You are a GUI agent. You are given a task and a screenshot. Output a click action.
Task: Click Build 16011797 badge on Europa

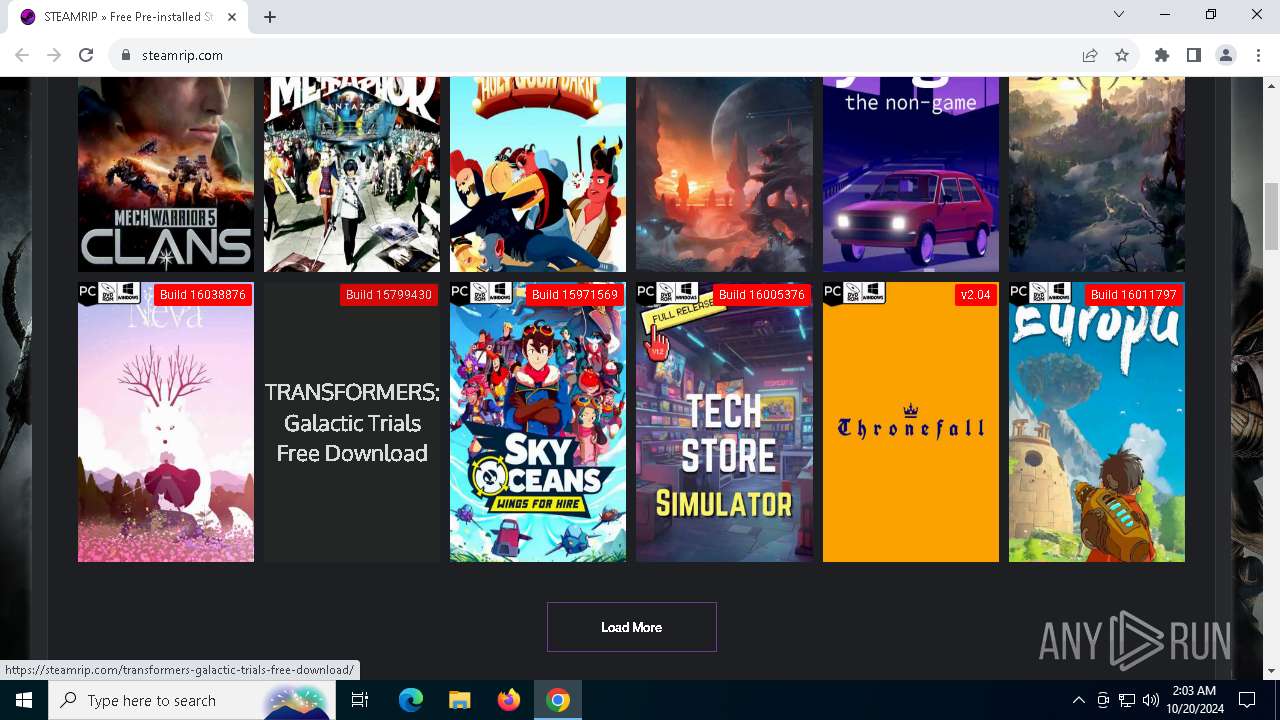coord(1134,295)
